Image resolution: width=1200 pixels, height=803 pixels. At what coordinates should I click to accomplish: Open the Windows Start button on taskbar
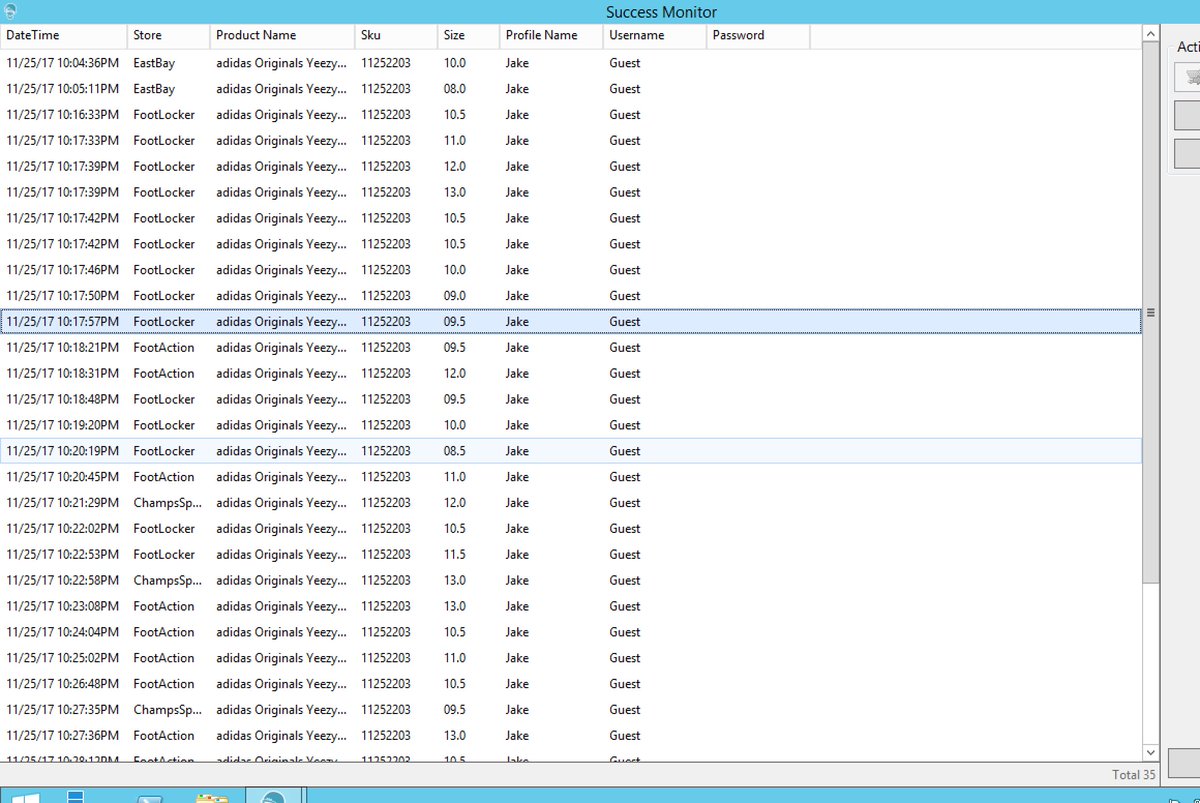(x=25, y=797)
